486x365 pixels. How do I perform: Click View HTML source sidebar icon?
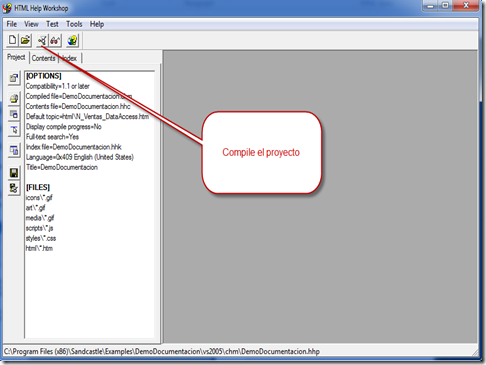pos(14,151)
